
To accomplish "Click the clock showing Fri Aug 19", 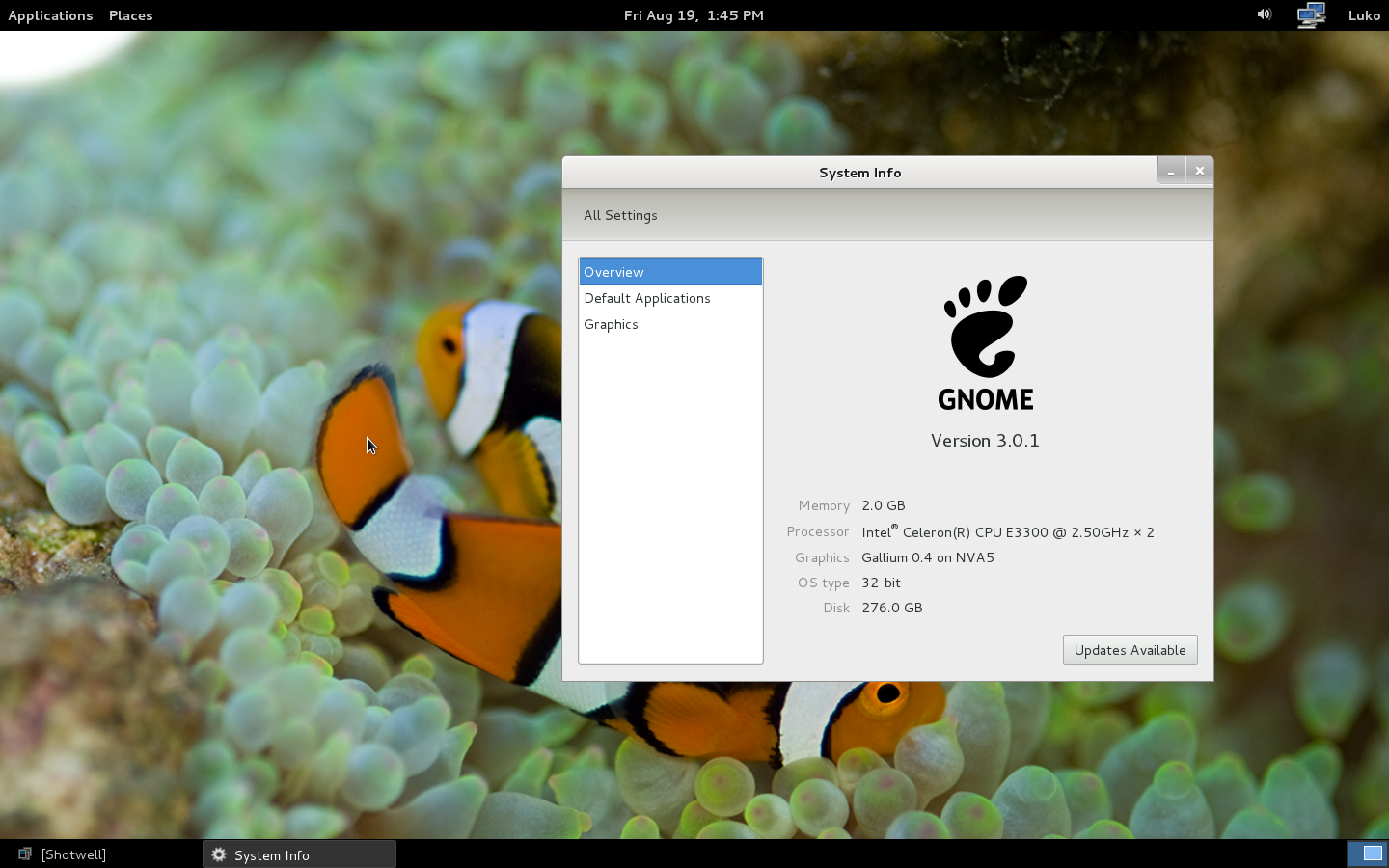I will click(x=694, y=15).
